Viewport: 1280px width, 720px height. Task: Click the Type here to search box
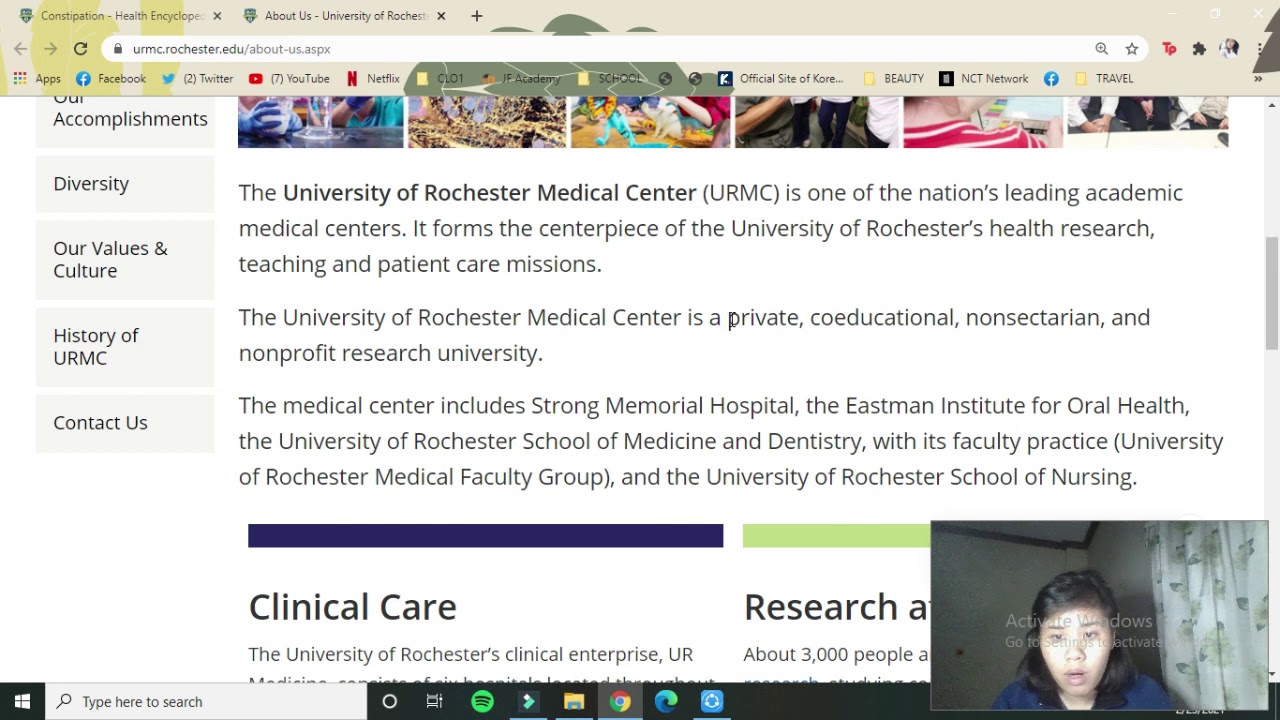pyautogui.click(x=206, y=702)
